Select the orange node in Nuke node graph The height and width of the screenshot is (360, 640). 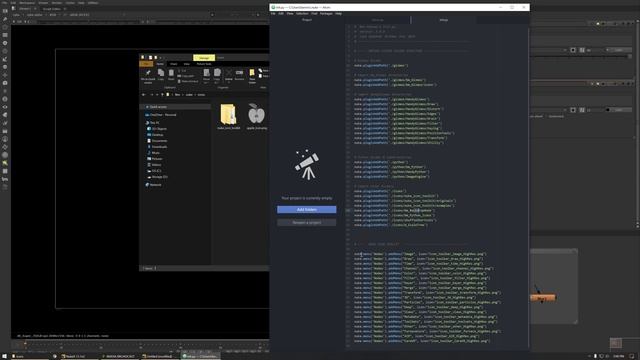pos(543,298)
